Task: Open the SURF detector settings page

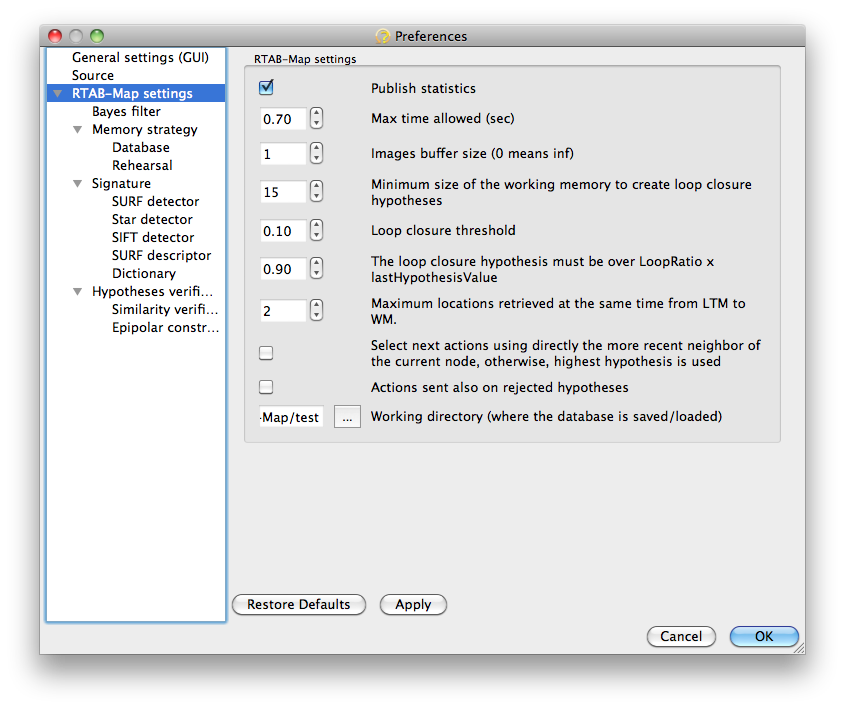Action: pos(155,201)
